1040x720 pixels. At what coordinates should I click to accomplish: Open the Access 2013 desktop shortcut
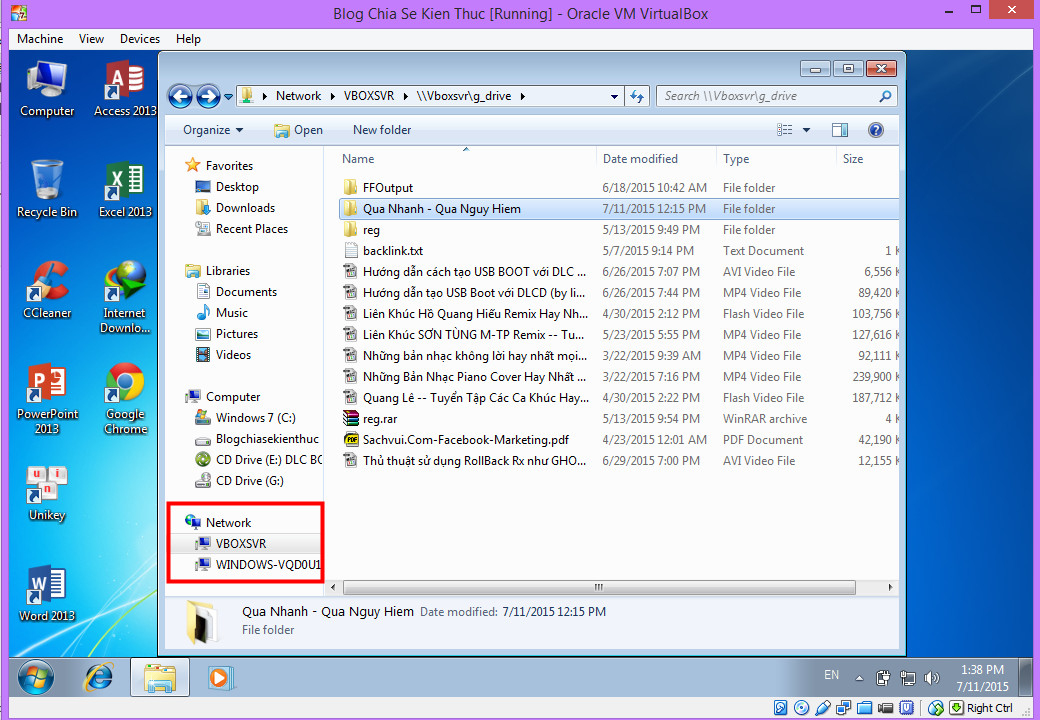[125, 89]
